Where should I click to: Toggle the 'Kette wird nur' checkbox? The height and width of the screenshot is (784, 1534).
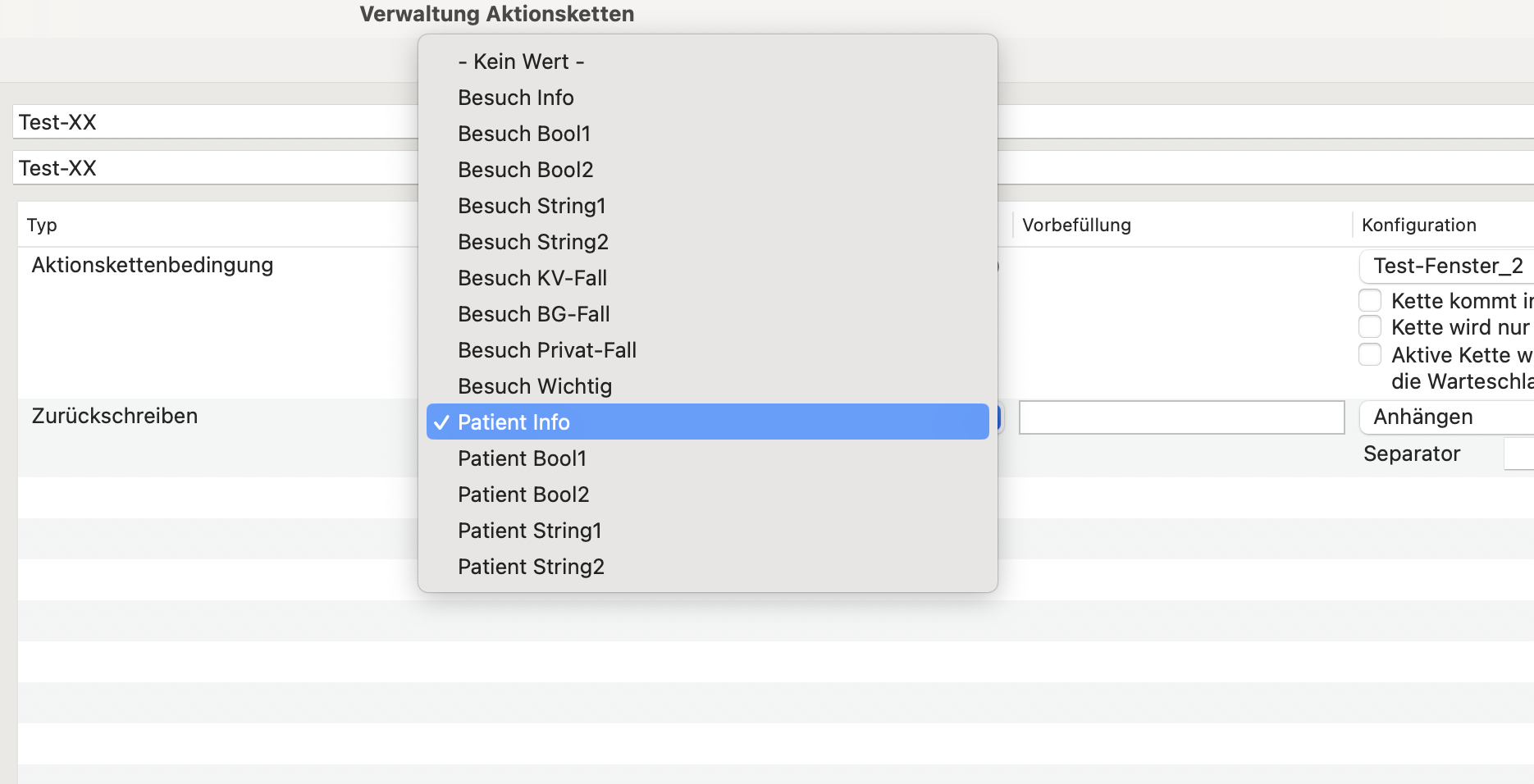[1370, 326]
